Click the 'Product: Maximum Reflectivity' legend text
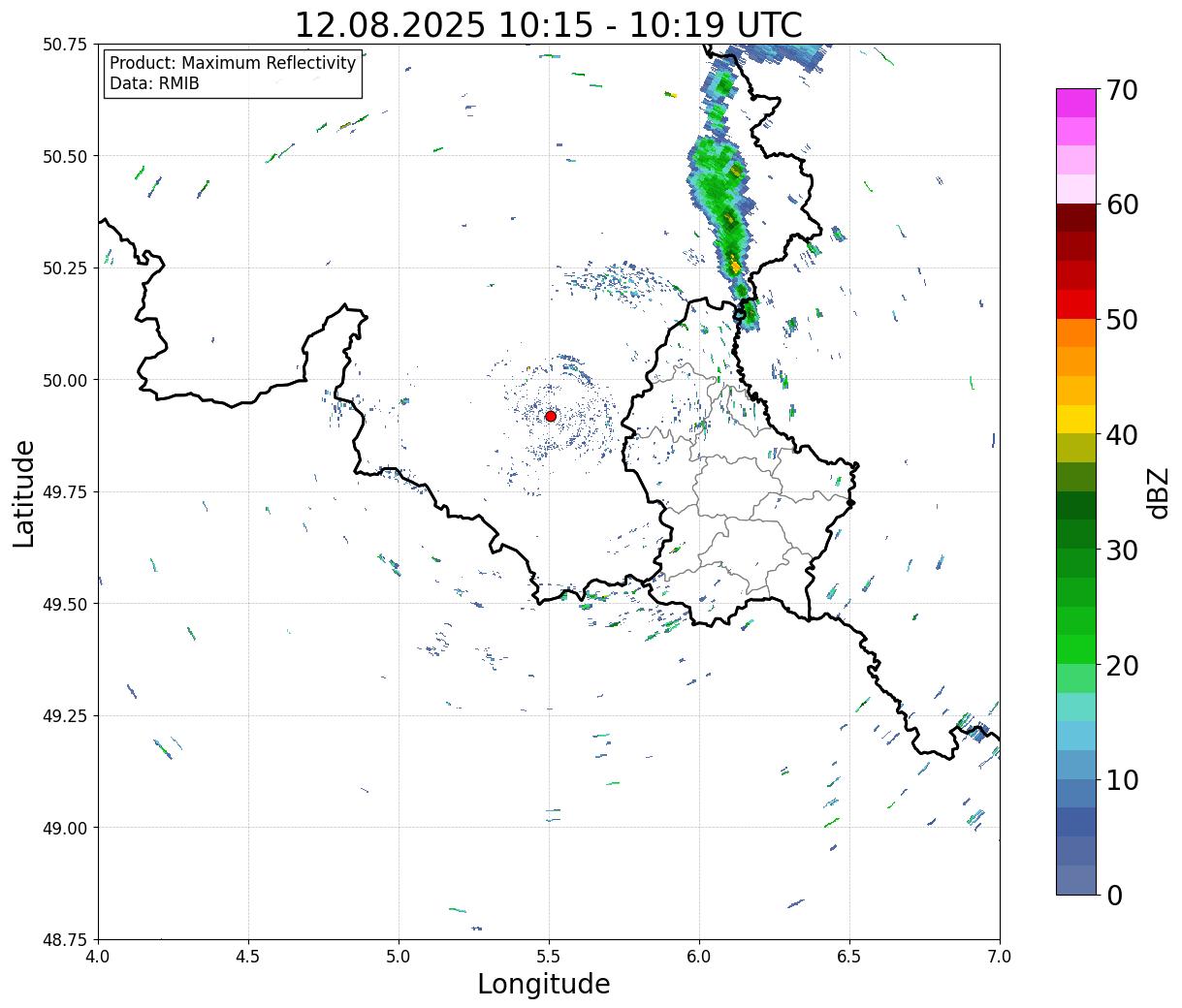Viewport: 1182px width, 1008px height. coord(233,63)
